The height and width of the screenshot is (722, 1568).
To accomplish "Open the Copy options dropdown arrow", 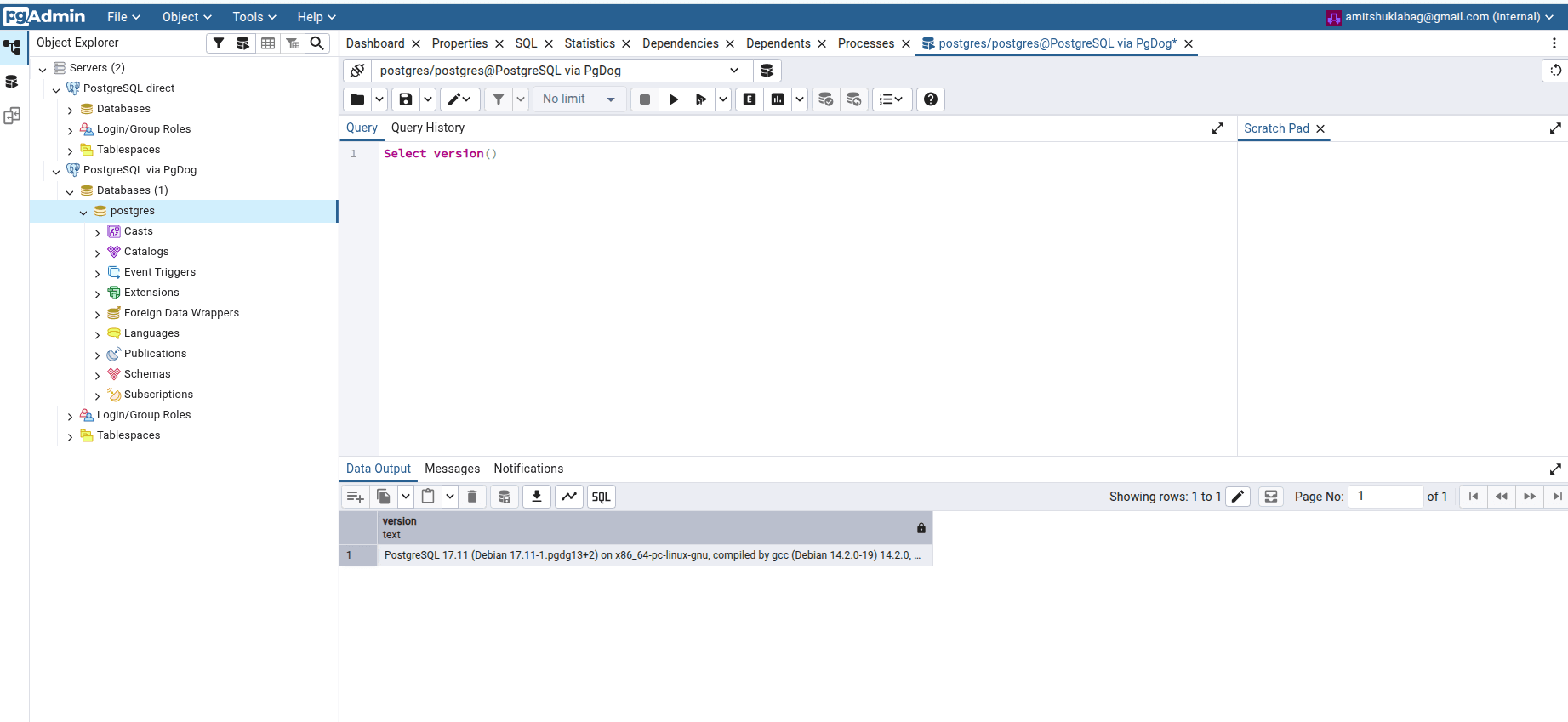I will click(406, 497).
